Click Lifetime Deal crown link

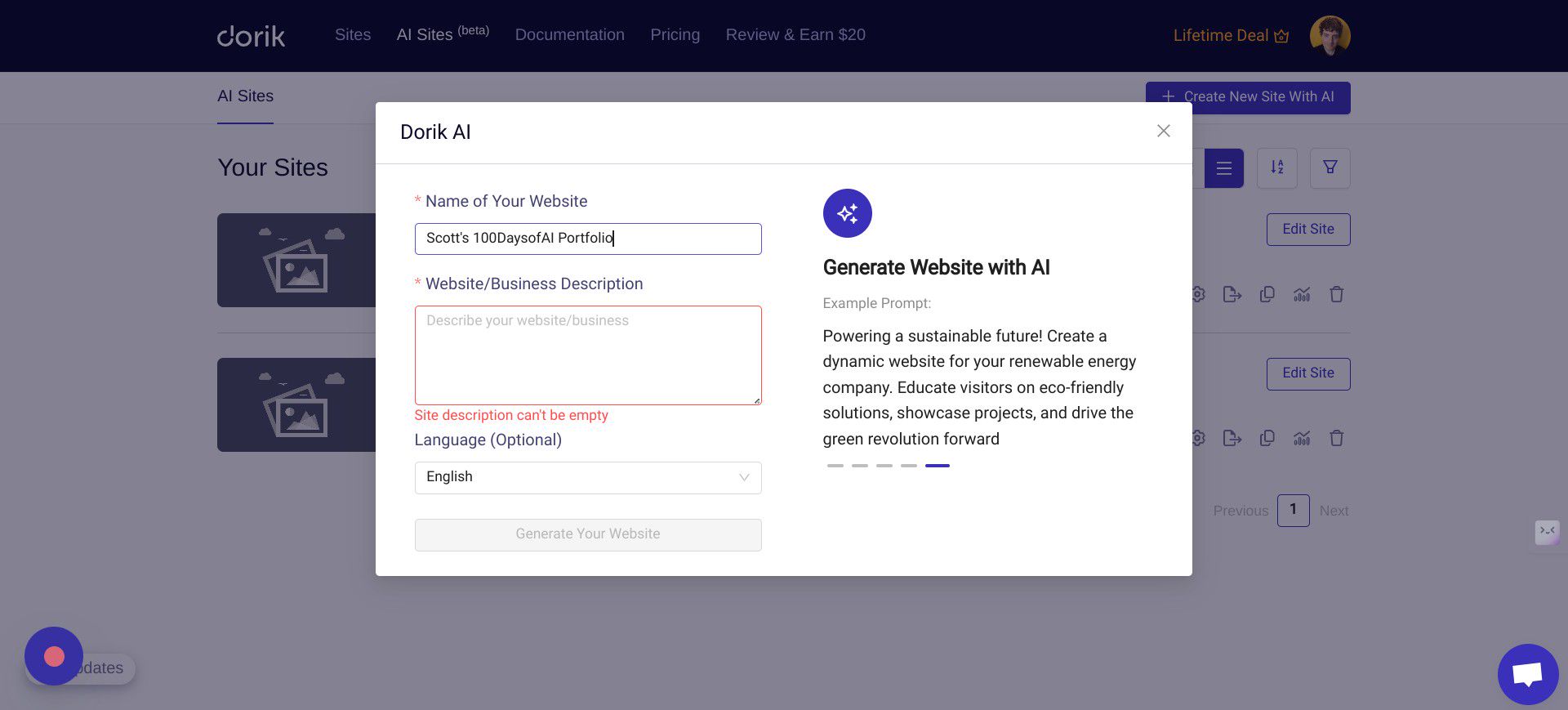[x=1231, y=35]
